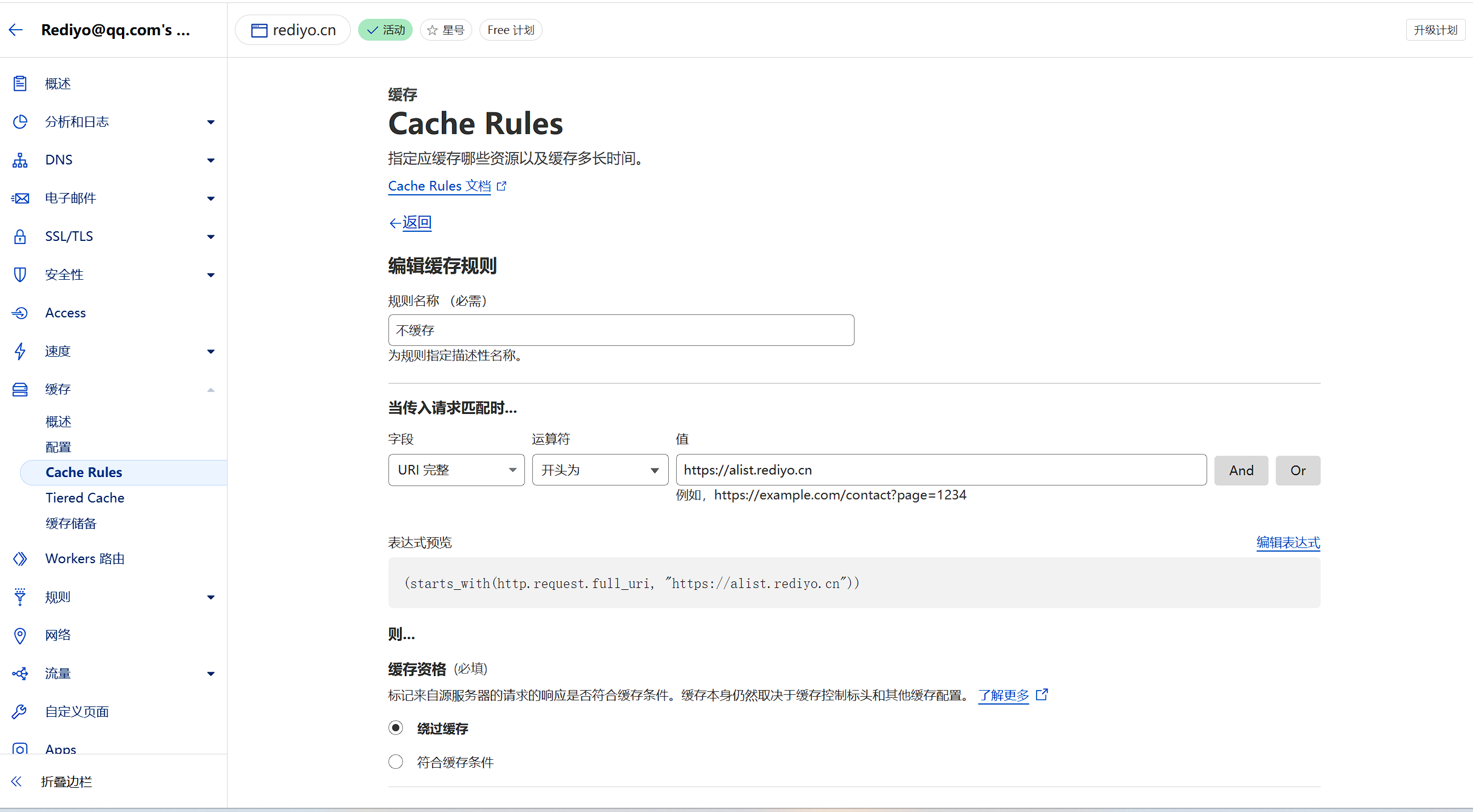Screen dimensions: 1473x812
Task: Expand the 分析和日志 sidebar section
Action: 211,122
